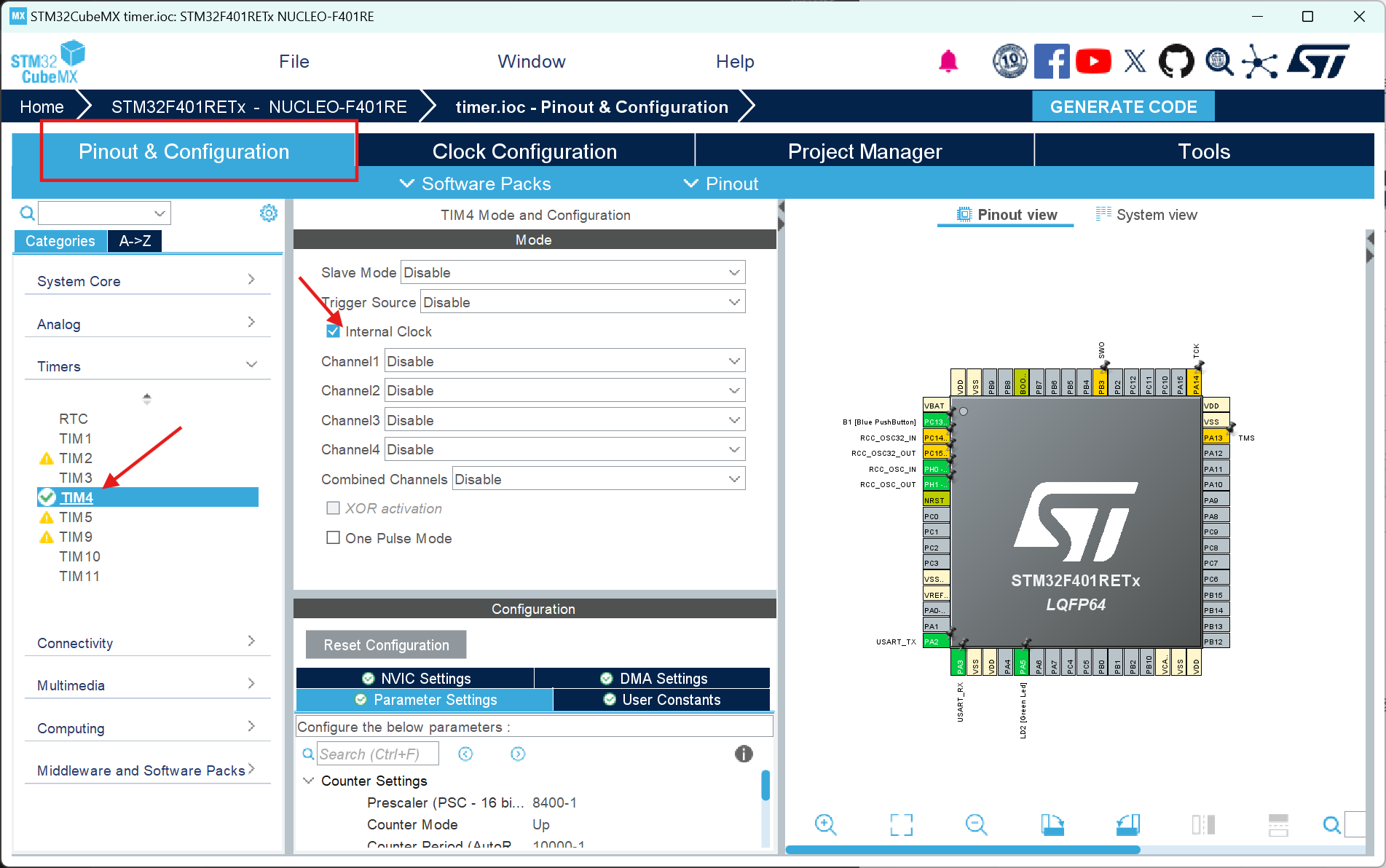Switch to the Project Manager tab

(x=865, y=151)
